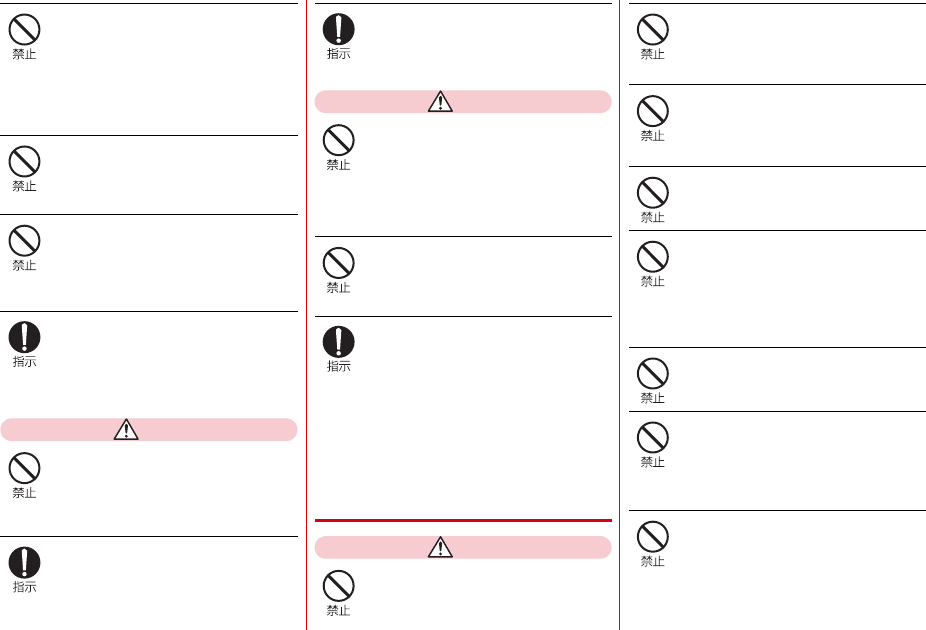Viewport: 926px width, 630px height.
Task: Click warning triangle in upper middle pink banner
Action: tap(440, 102)
